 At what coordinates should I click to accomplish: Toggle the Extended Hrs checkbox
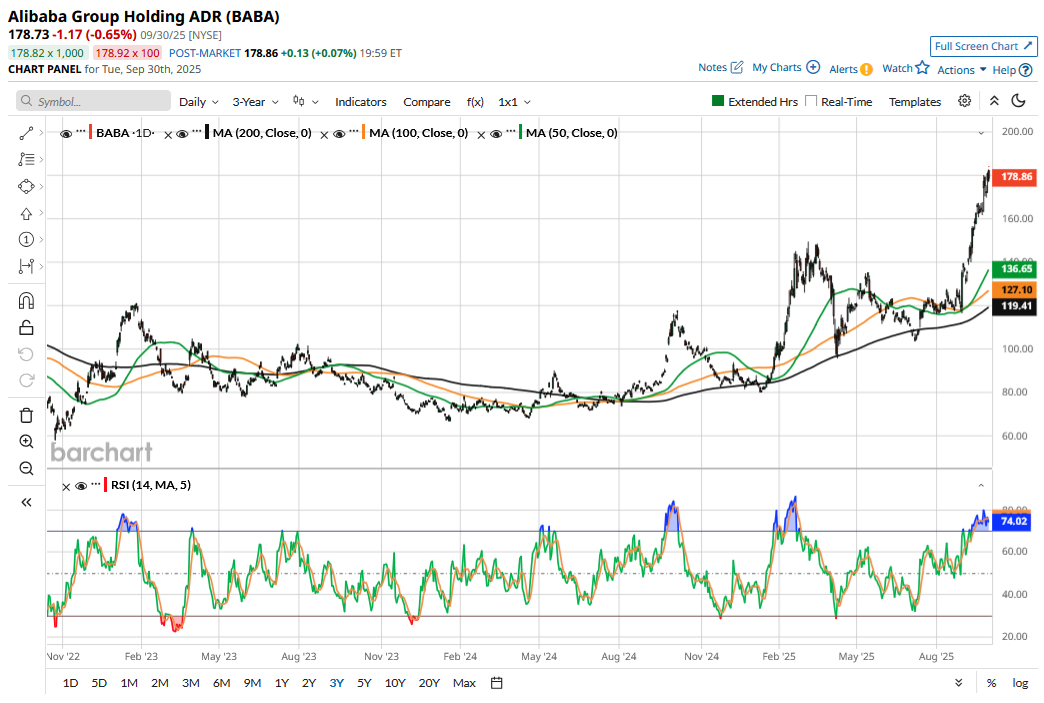718,102
